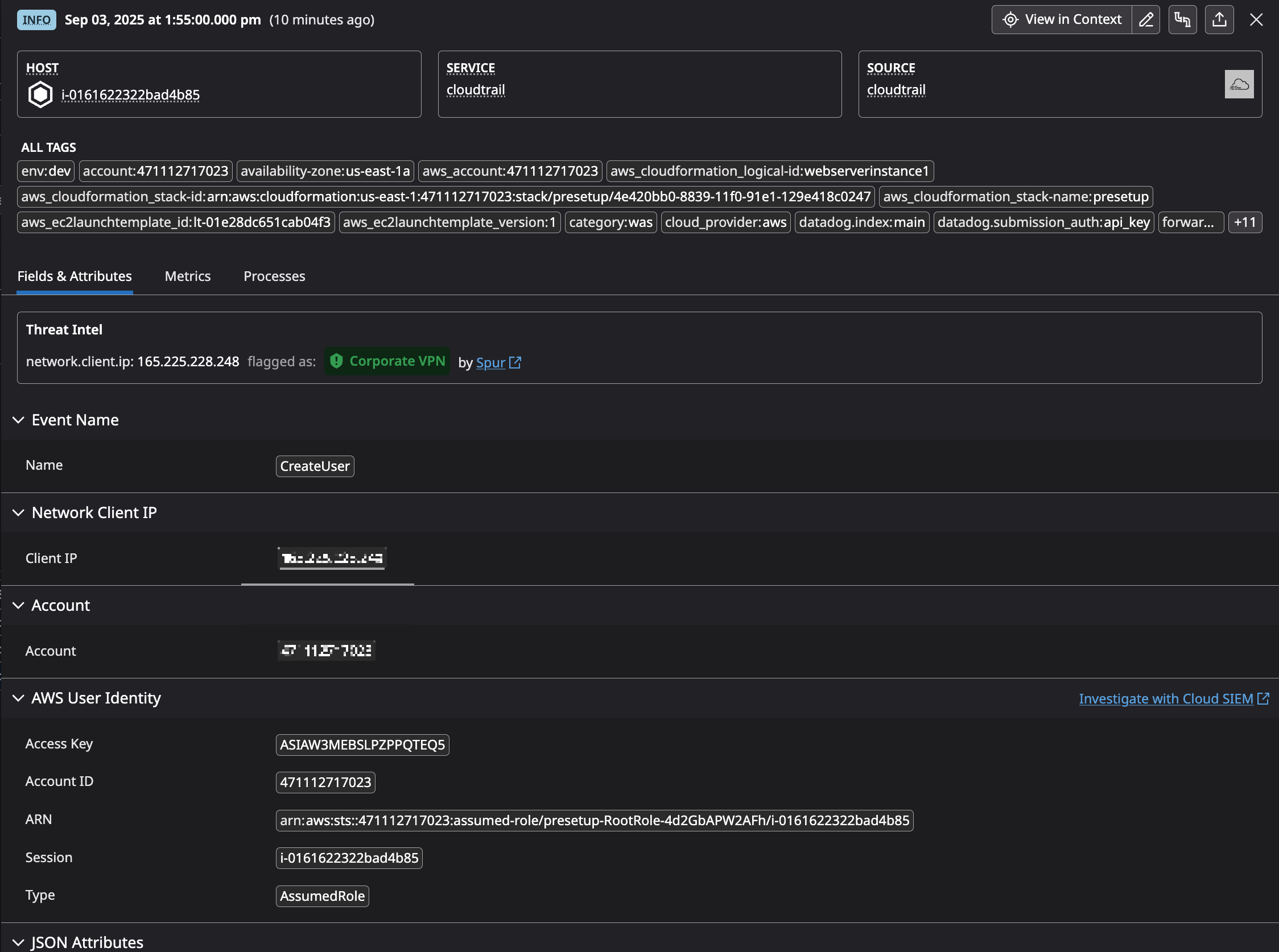Collapse the Event Name section
The image size is (1279, 952).
click(x=18, y=420)
